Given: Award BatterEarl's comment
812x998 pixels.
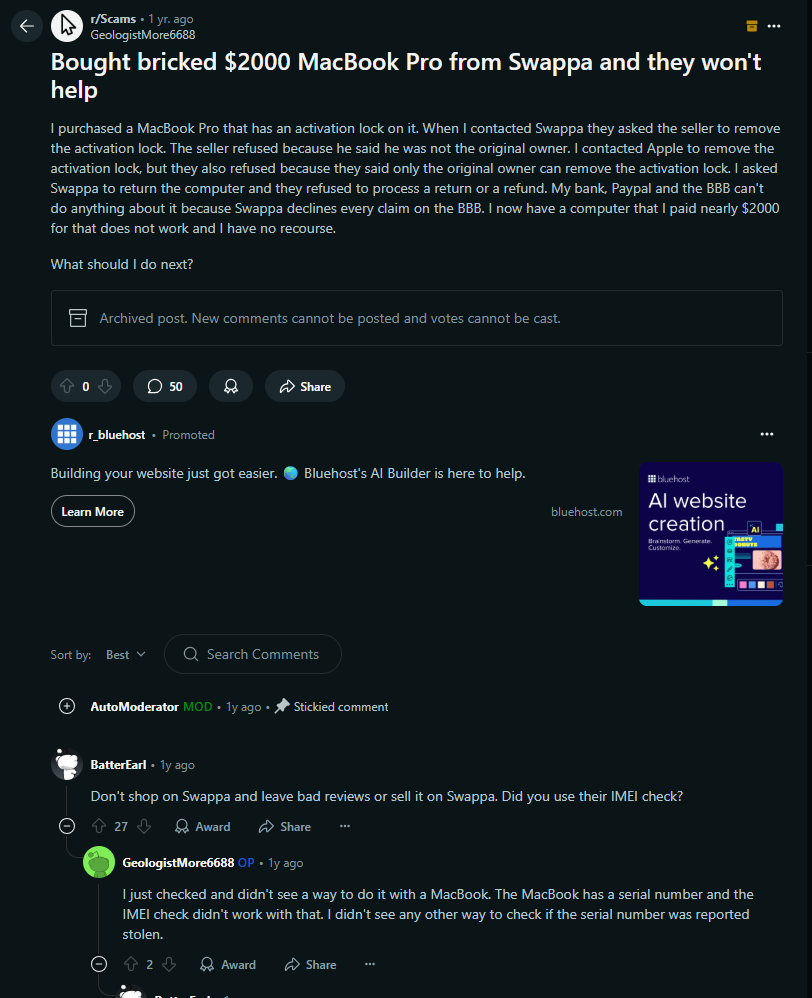Looking at the screenshot, I should pyautogui.click(x=202, y=826).
